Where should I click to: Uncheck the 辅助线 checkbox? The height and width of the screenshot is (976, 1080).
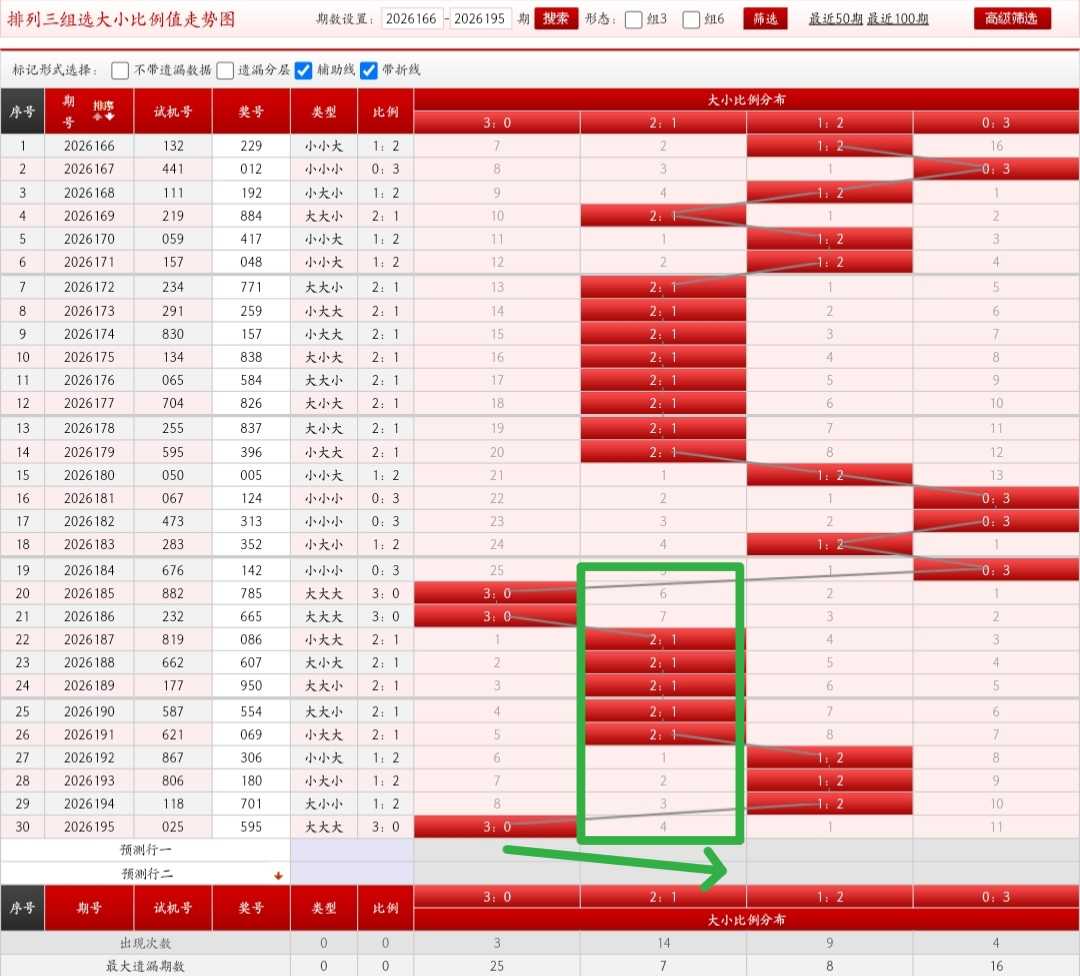coord(303,70)
